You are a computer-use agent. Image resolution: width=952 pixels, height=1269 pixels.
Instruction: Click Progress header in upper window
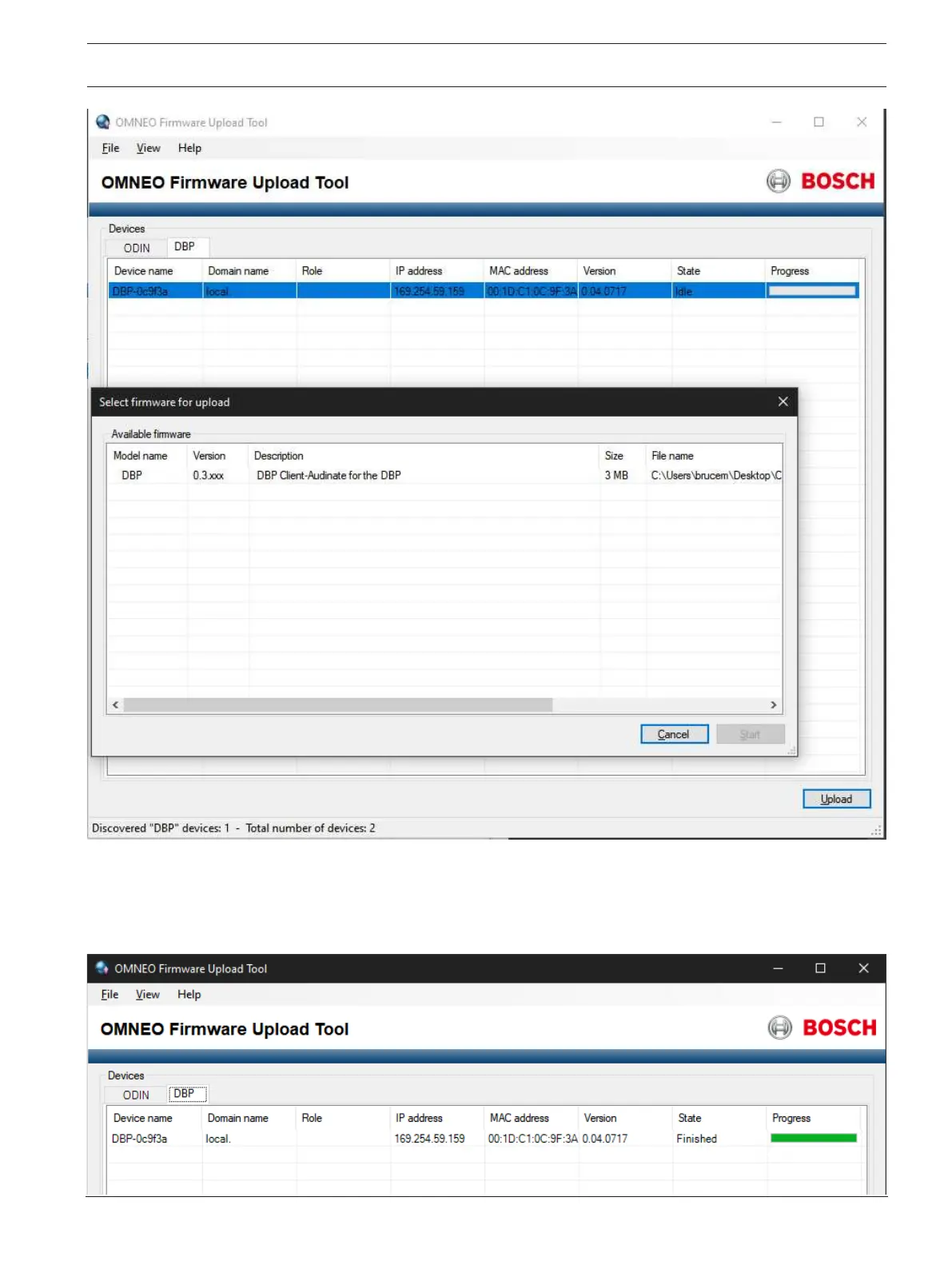790,271
